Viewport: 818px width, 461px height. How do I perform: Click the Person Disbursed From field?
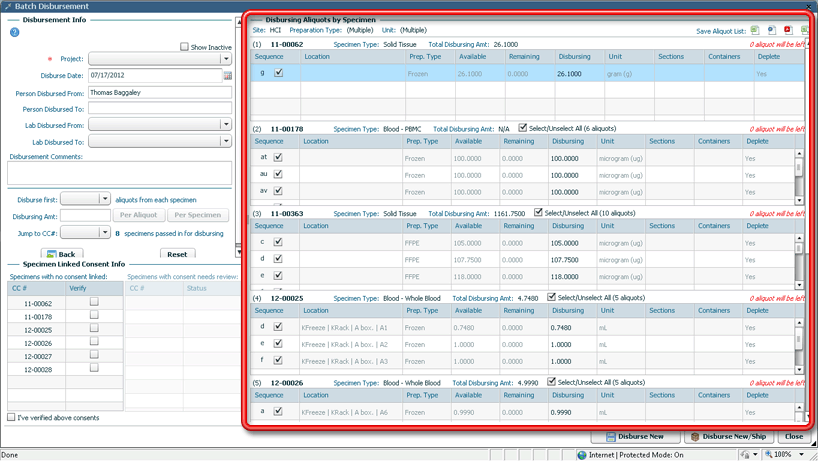point(160,92)
